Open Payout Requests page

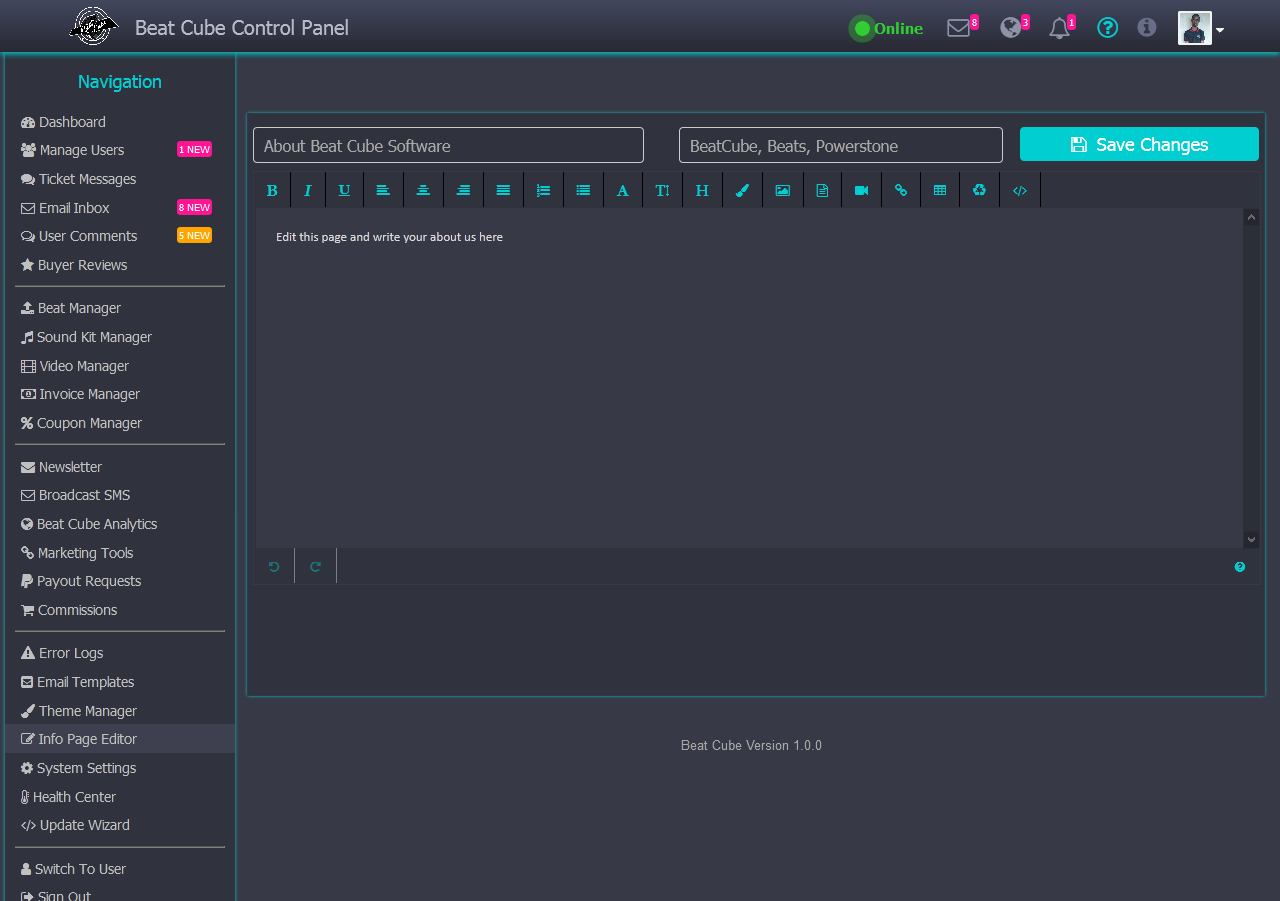click(x=81, y=581)
